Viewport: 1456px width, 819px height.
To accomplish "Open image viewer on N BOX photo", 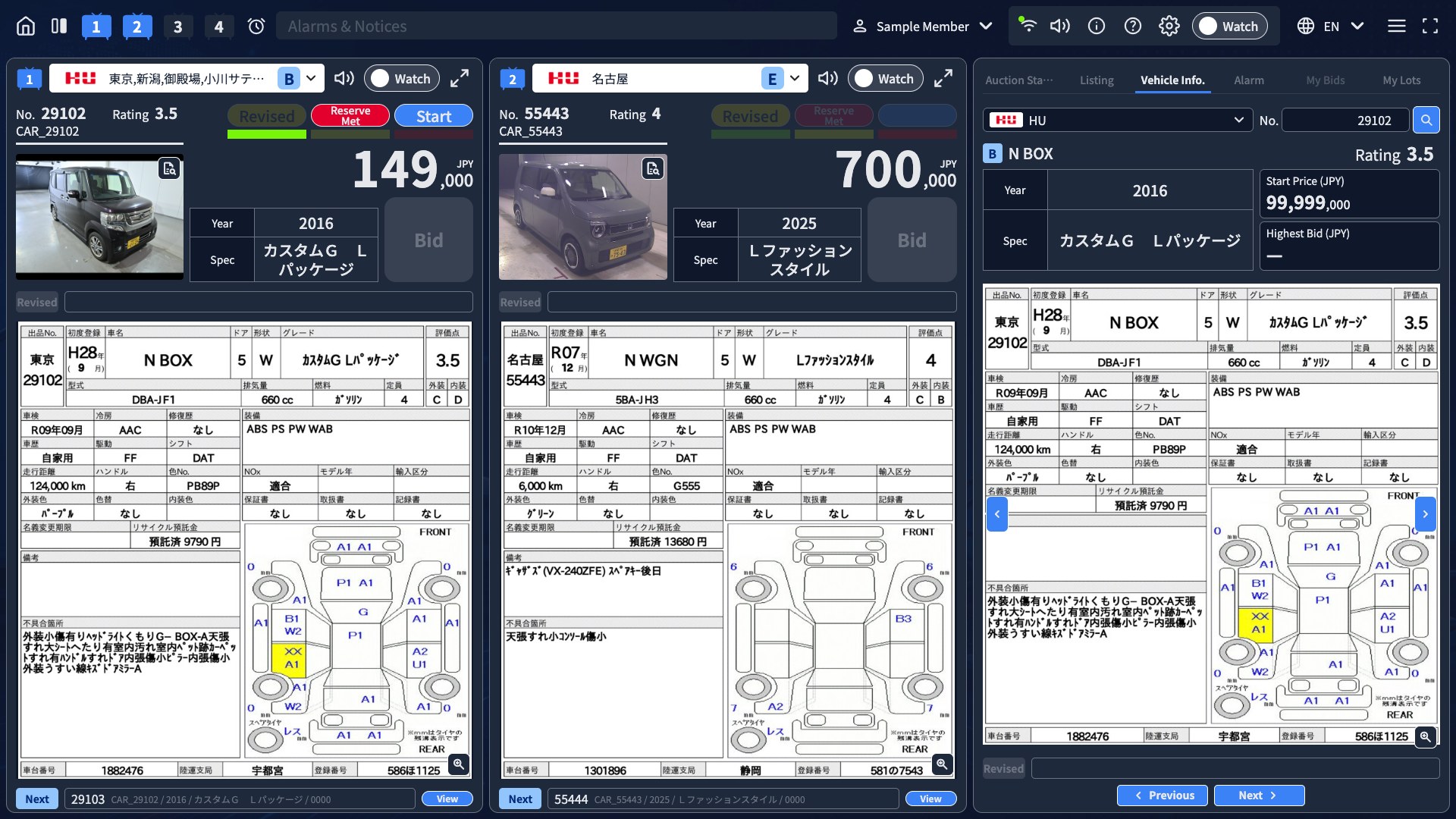I will (169, 168).
